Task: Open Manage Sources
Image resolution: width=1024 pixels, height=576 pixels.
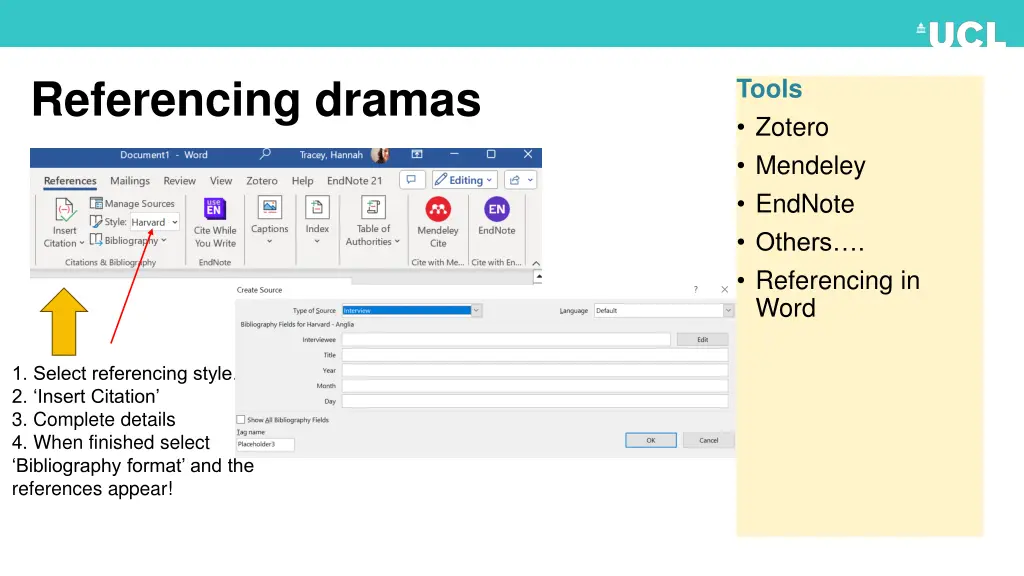Action: (133, 204)
